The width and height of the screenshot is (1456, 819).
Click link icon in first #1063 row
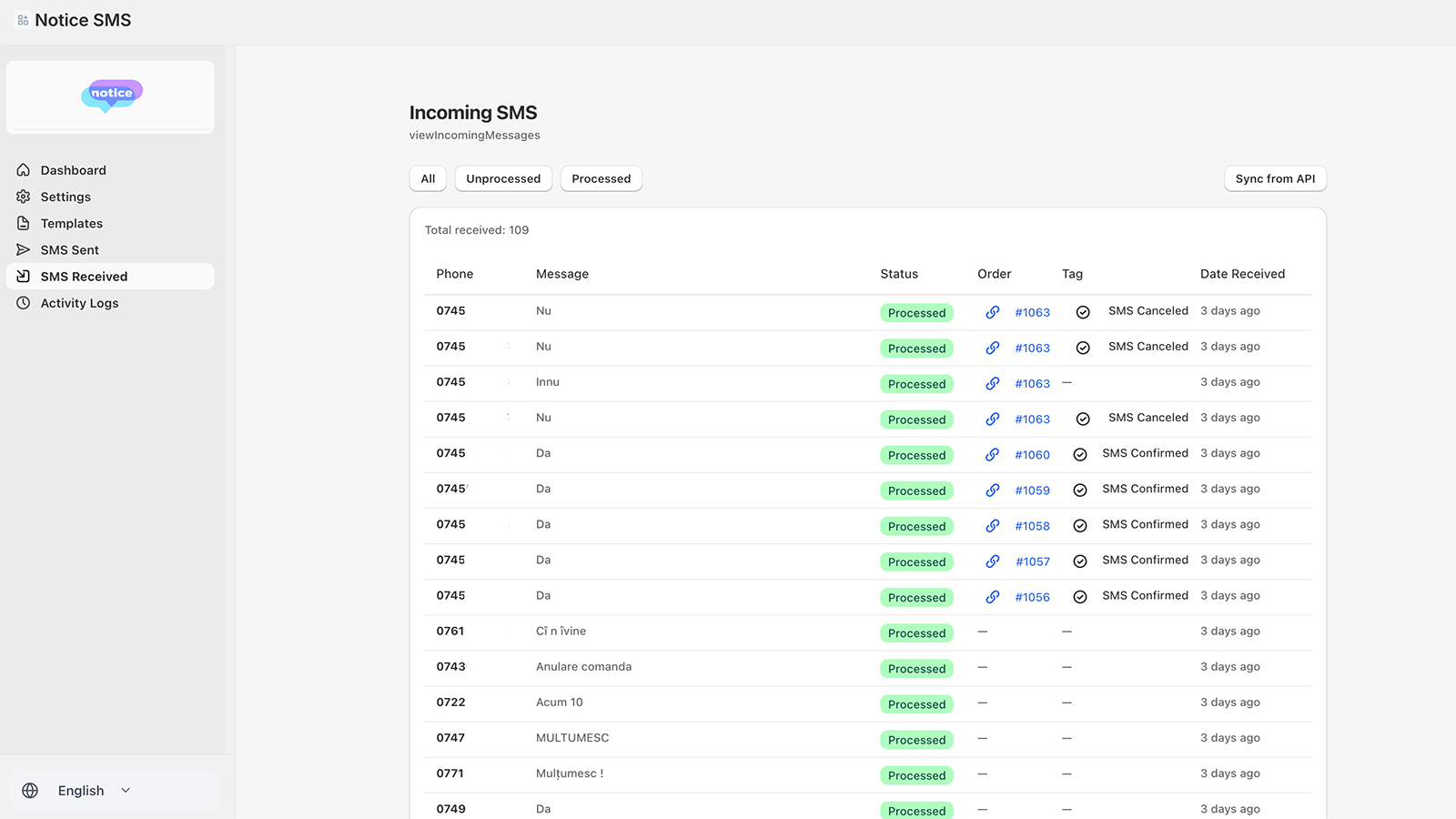(x=993, y=312)
